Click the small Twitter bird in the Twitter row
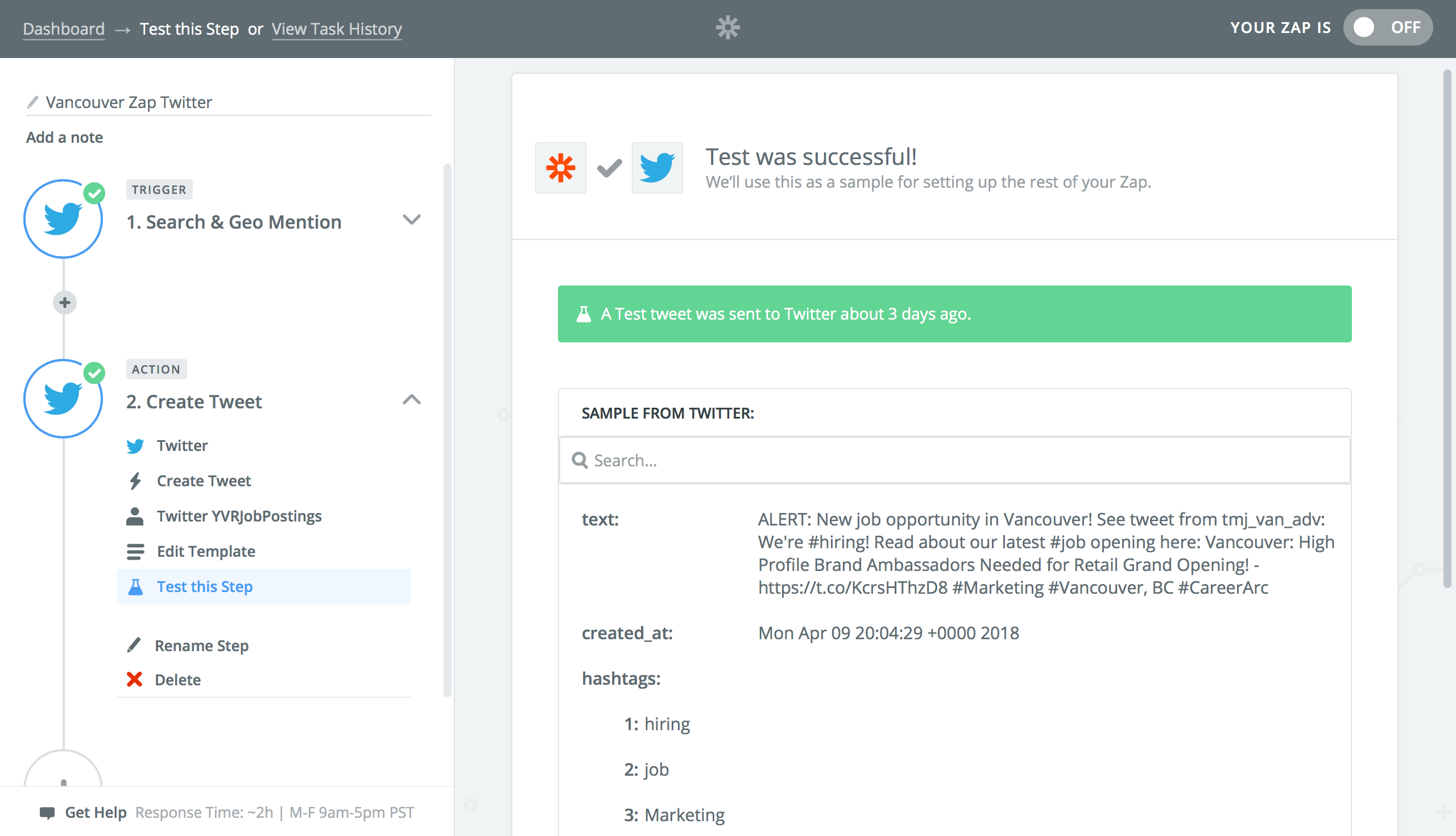 click(x=135, y=445)
